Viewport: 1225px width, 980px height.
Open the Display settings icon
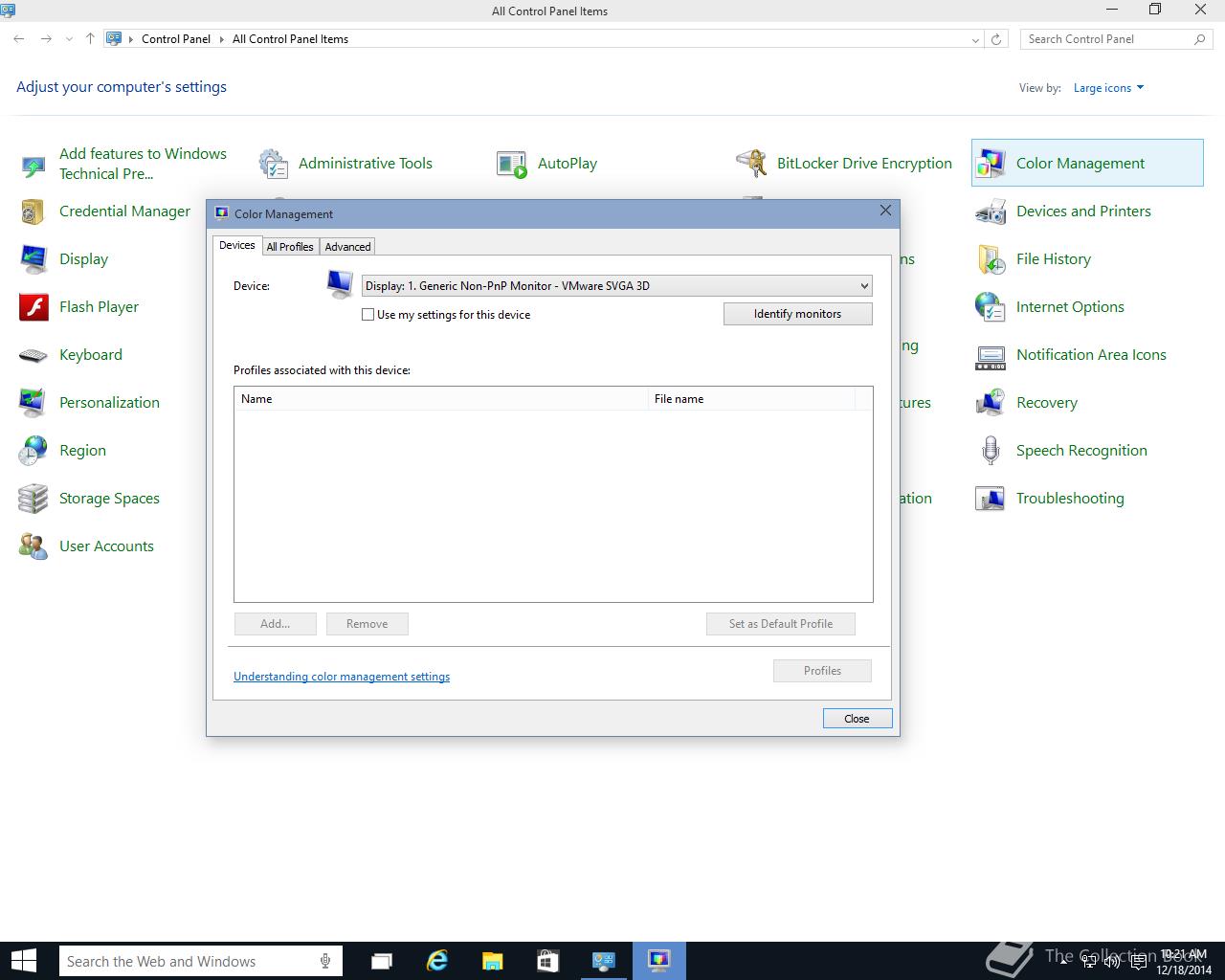coord(33,259)
